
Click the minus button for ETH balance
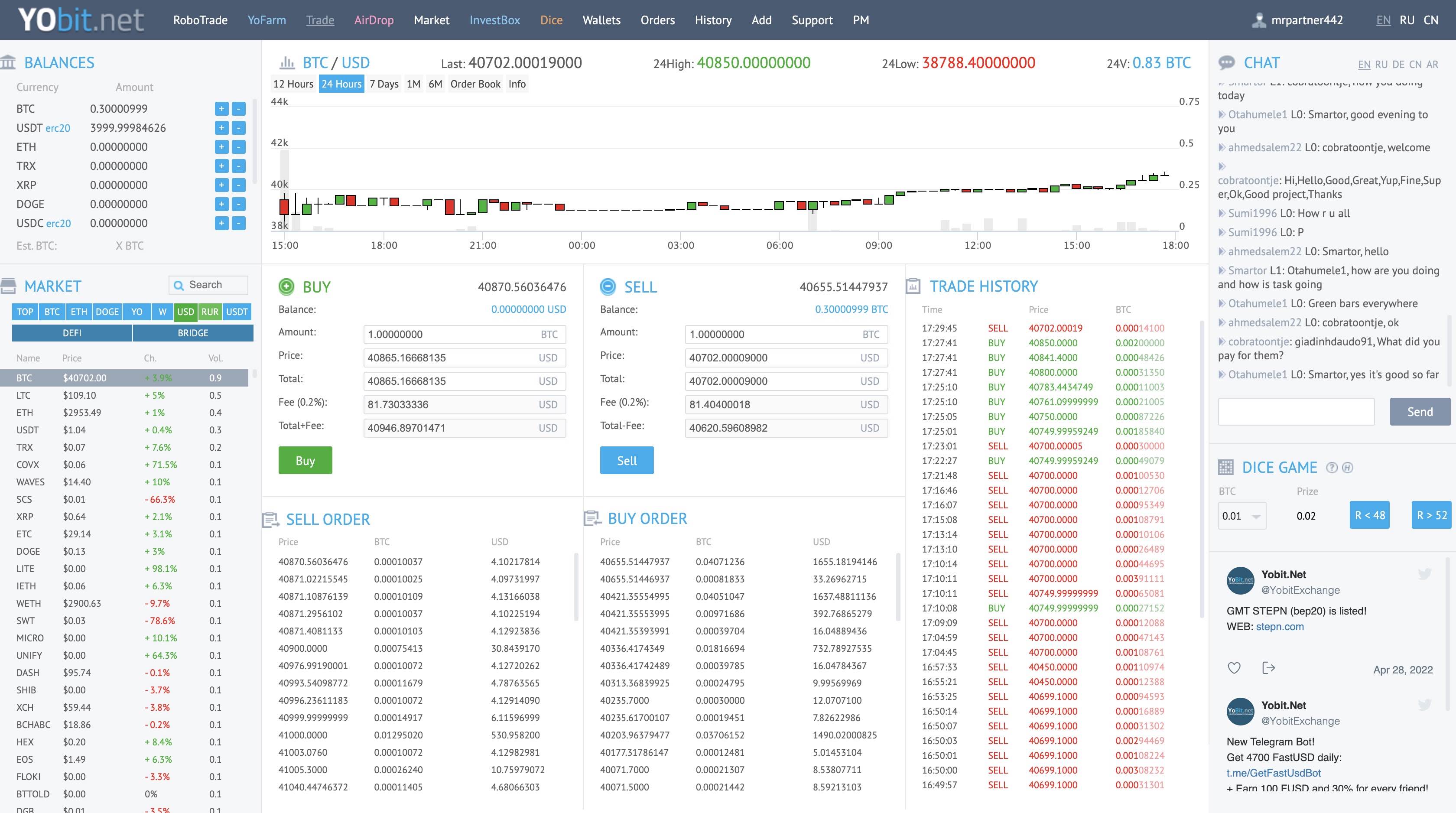pyautogui.click(x=238, y=147)
